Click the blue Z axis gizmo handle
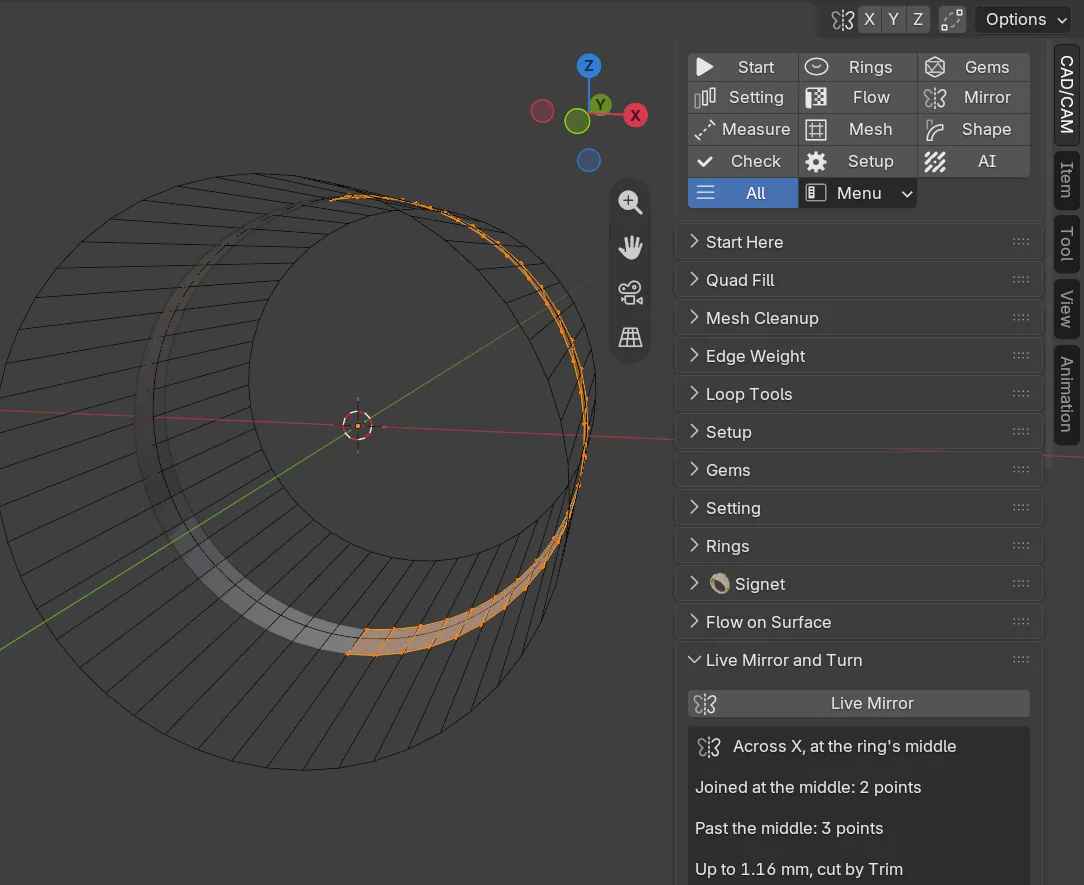1084x885 pixels. 588,66
